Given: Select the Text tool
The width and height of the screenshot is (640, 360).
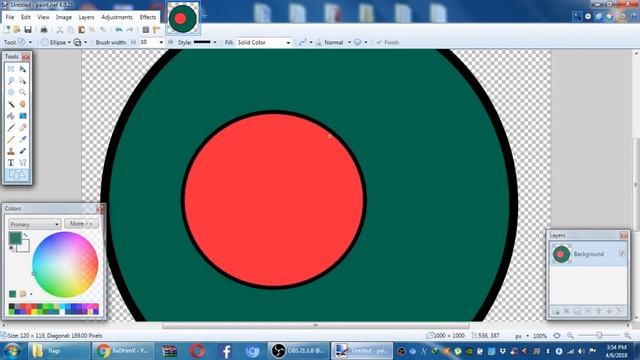Looking at the screenshot, I should pos(11,163).
